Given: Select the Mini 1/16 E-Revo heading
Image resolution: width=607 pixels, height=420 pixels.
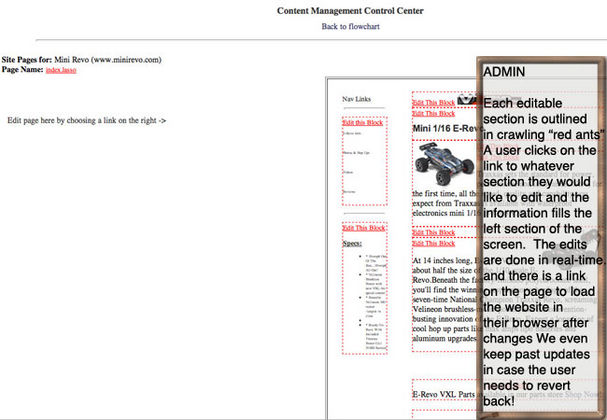Looking at the screenshot, I should tap(446, 128).
